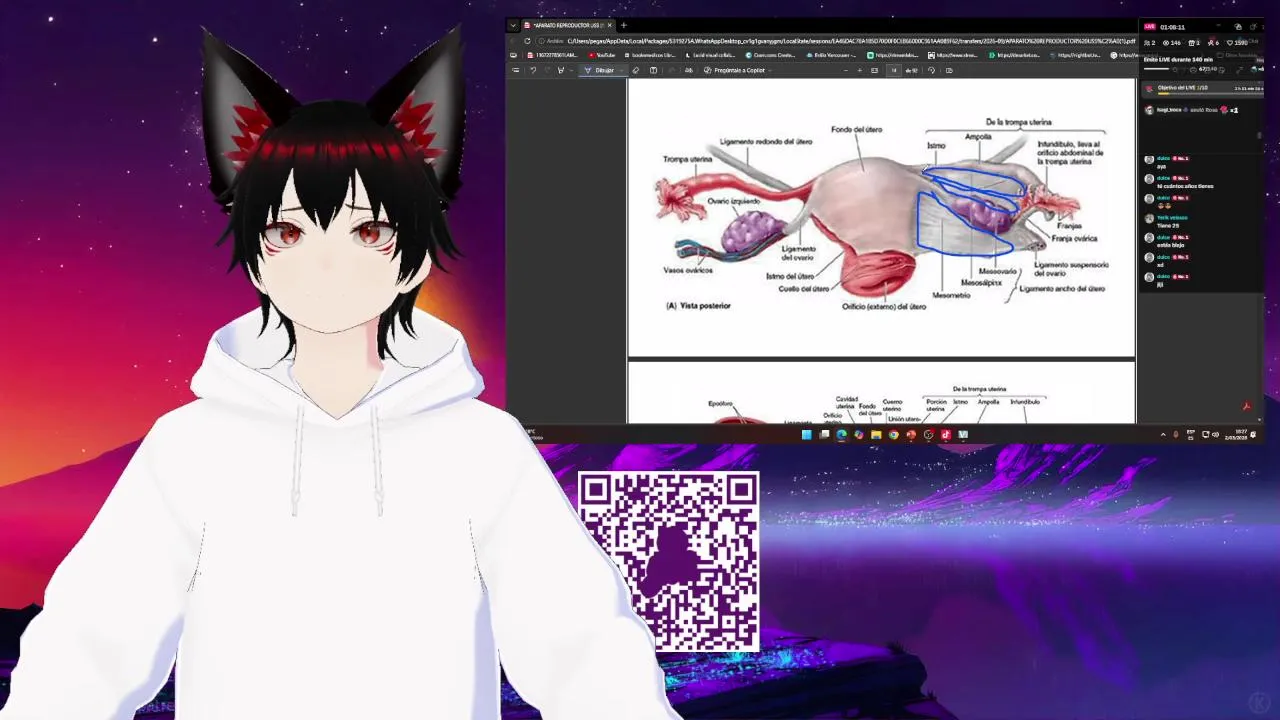
Task: Click the 'Fondo del útero' label in diagram
Action: click(x=857, y=130)
